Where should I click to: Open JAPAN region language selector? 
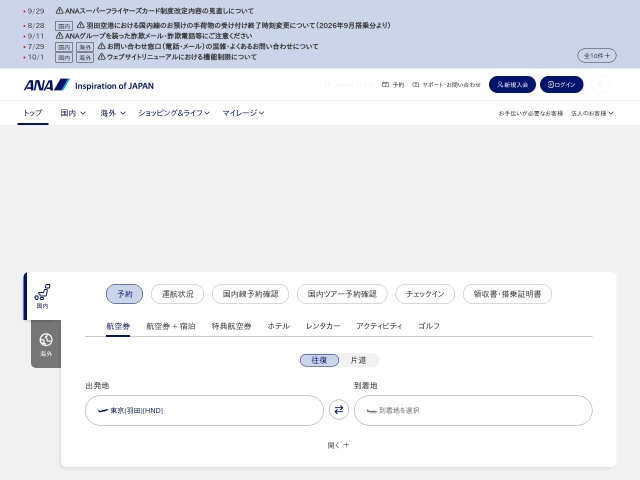(349, 85)
